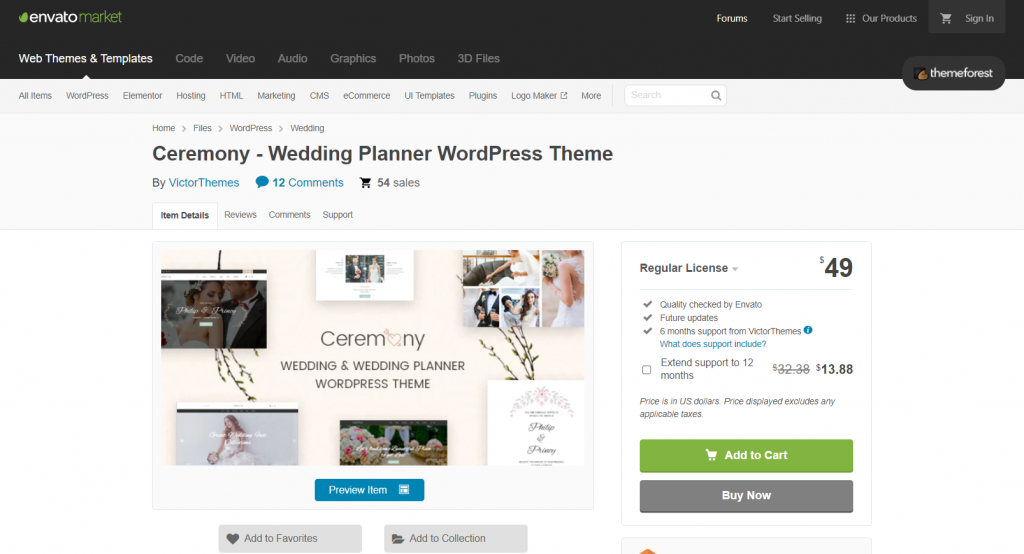Open the UI Templates category

coord(429,95)
